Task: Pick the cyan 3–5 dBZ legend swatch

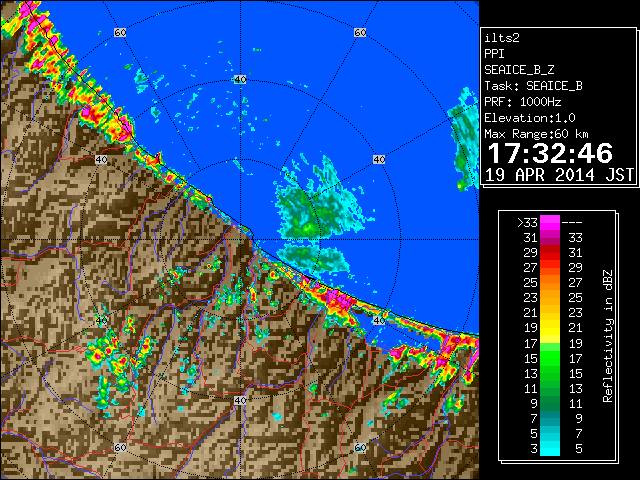Action: point(550,449)
